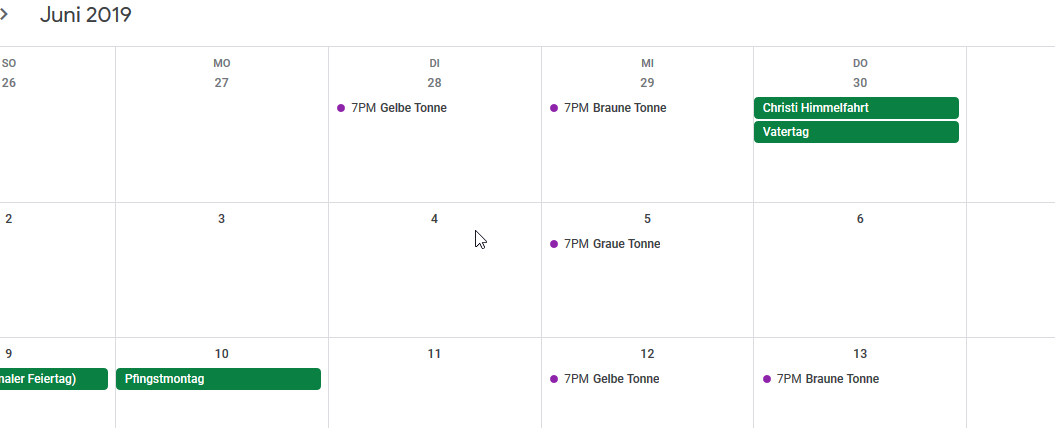1055x428 pixels.
Task: Click date number 26 under SO
Action: (9, 83)
